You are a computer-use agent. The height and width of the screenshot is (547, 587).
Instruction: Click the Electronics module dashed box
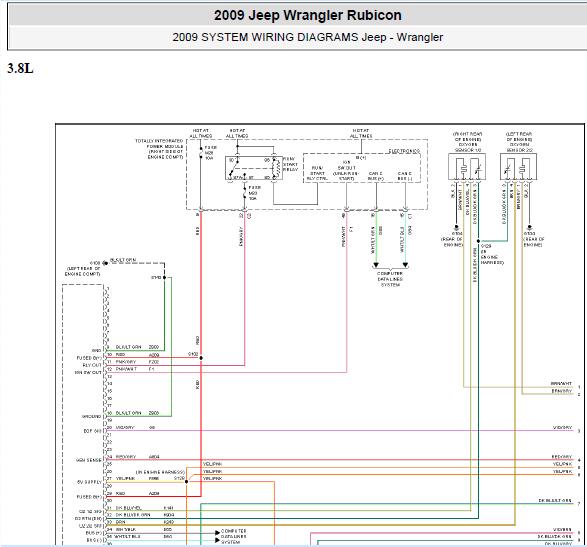362,168
